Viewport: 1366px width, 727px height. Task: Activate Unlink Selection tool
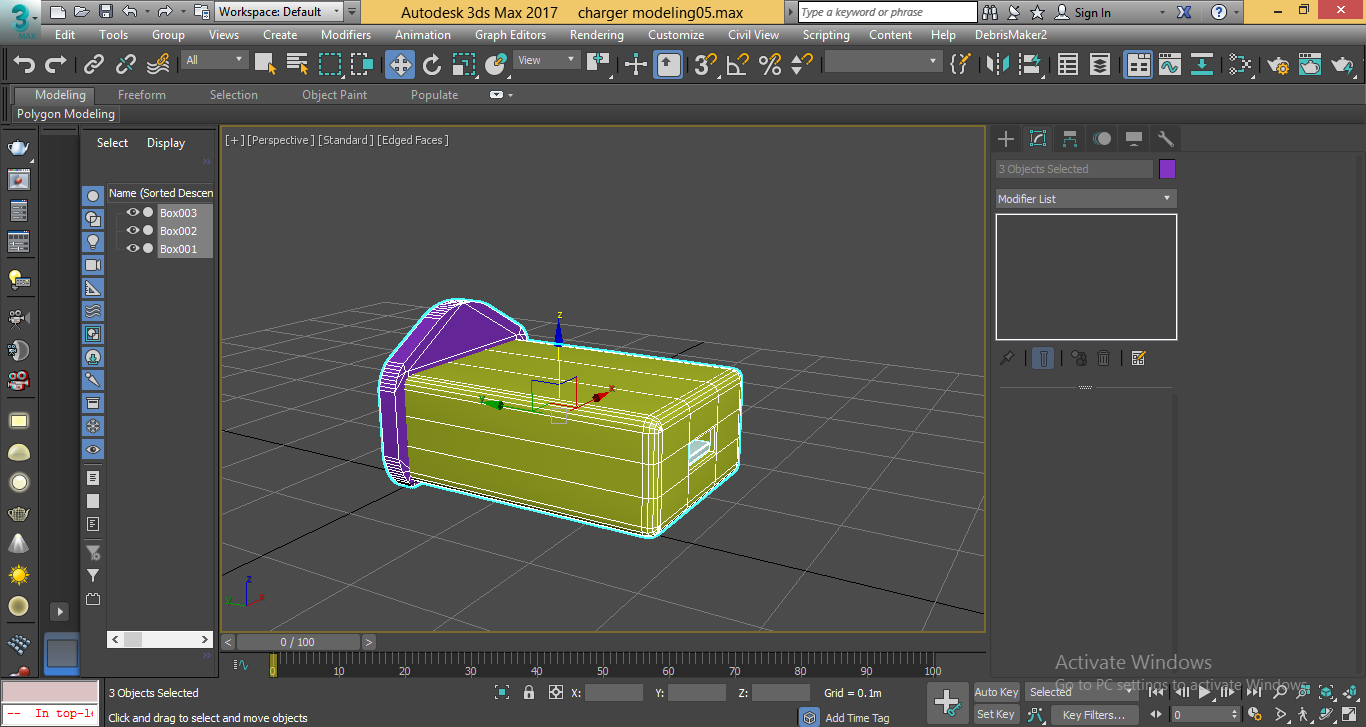(x=126, y=65)
